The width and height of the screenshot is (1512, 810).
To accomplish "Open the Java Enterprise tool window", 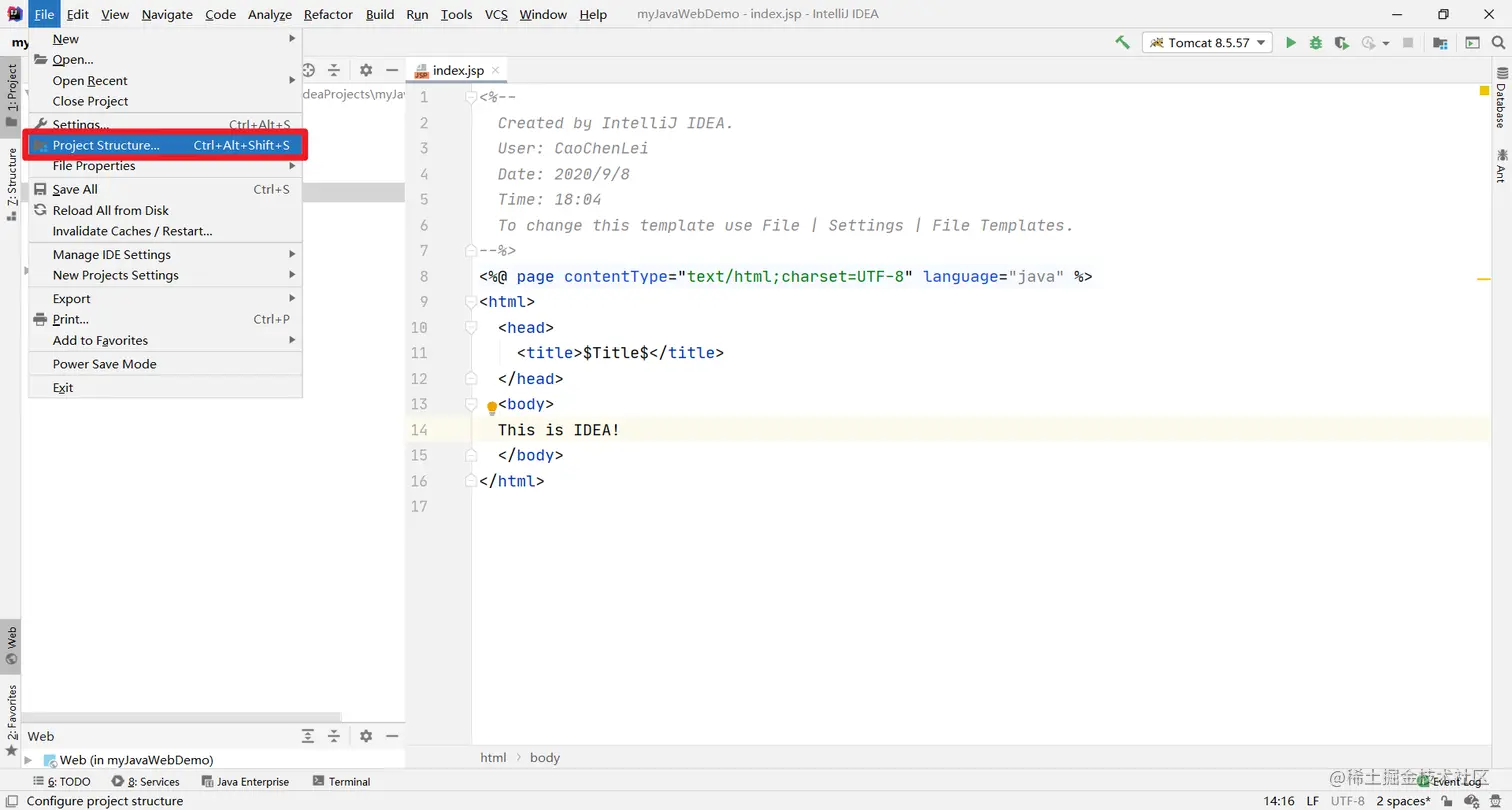I will (245, 782).
